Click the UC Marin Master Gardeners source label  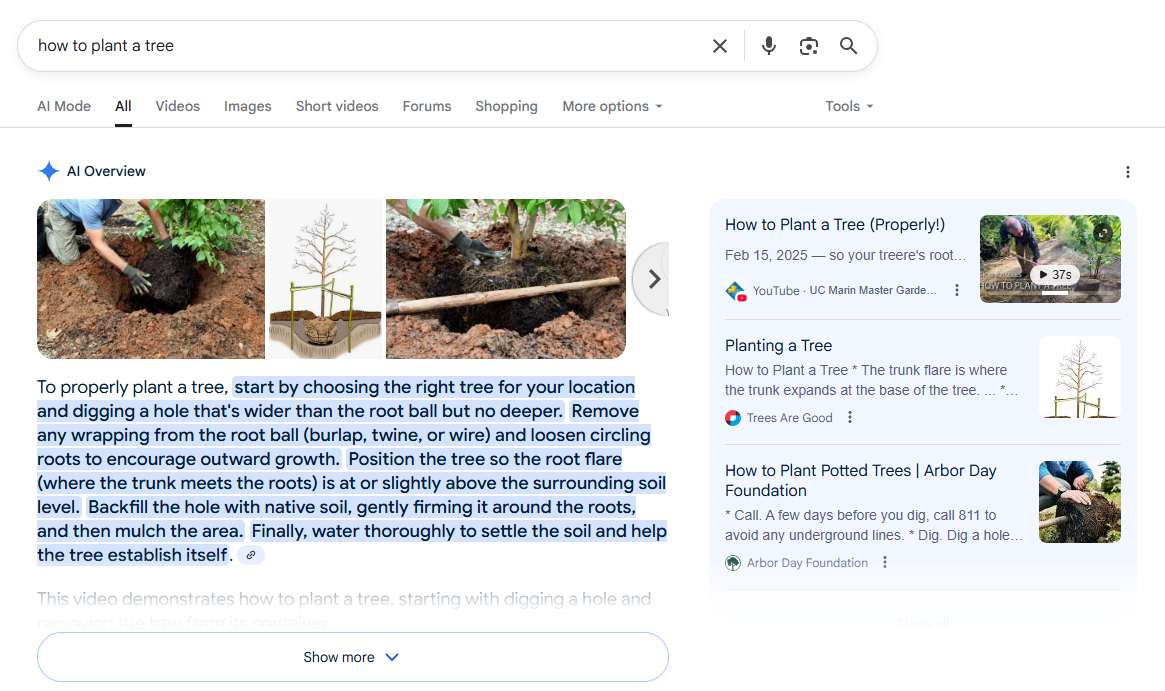872,291
